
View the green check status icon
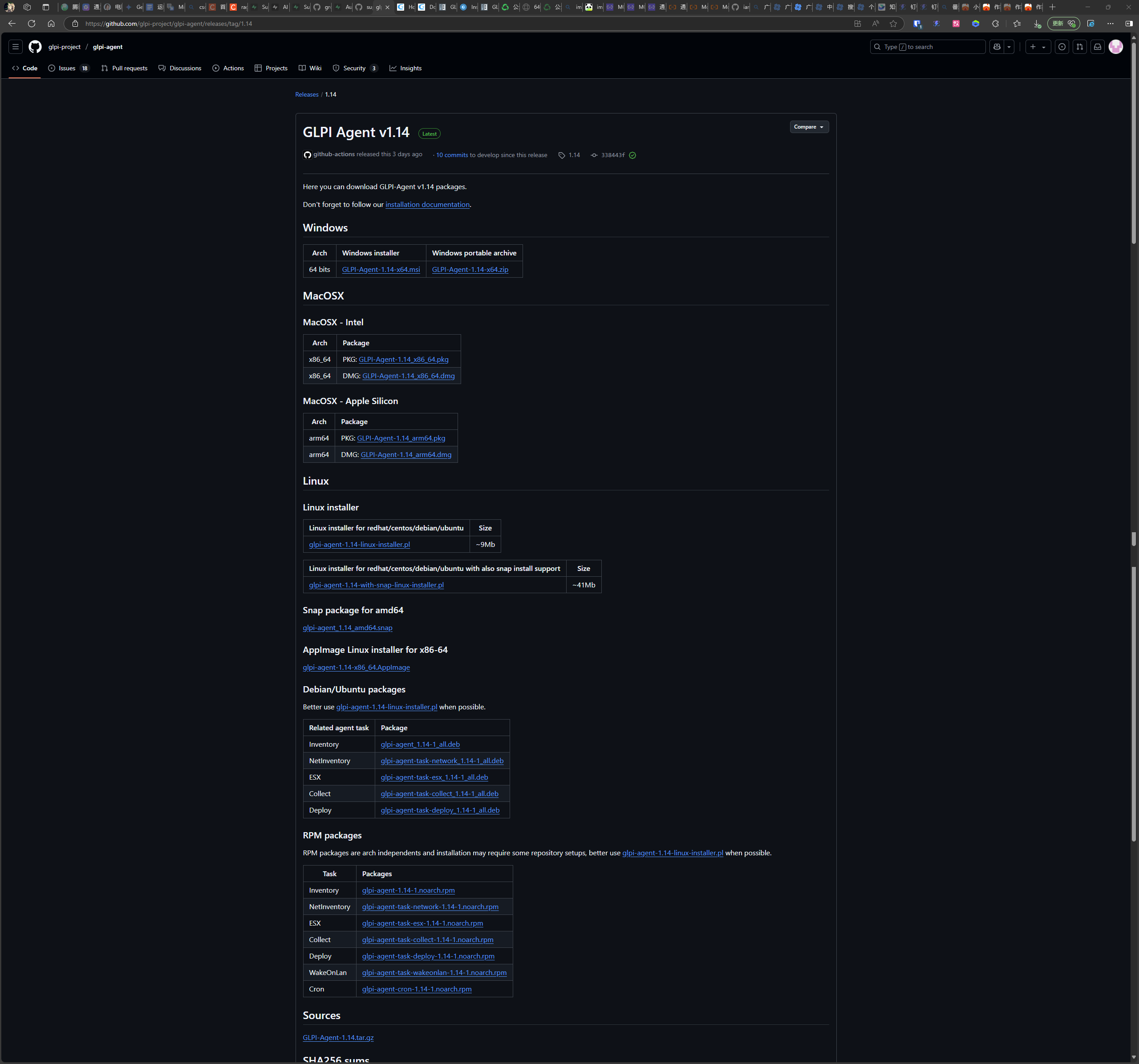632,155
